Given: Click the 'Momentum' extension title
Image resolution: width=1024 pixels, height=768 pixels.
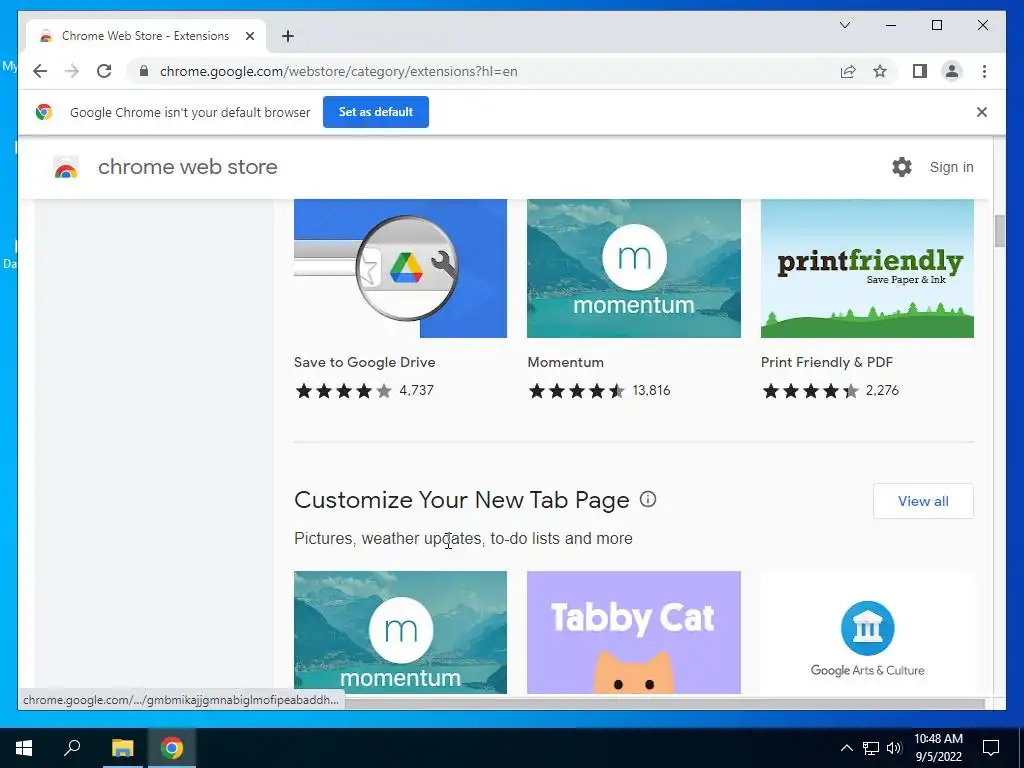Looking at the screenshot, I should [566, 362].
